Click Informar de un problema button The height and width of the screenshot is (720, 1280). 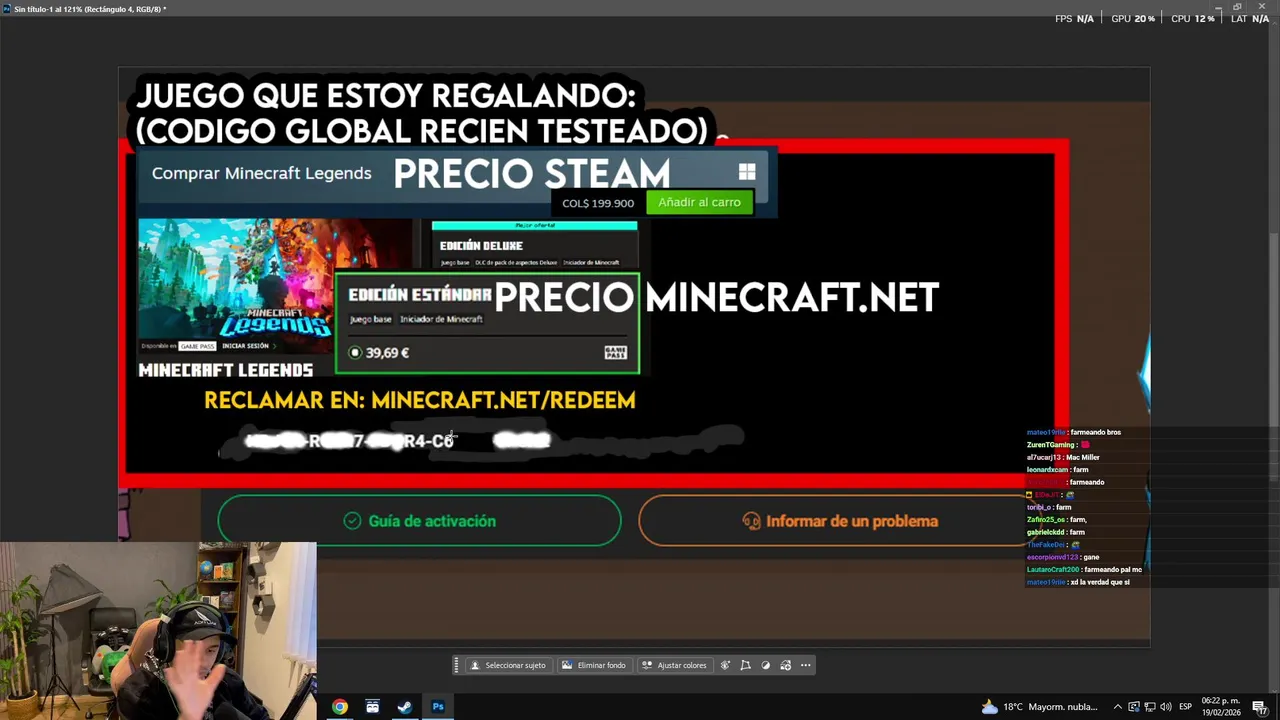coord(838,521)
